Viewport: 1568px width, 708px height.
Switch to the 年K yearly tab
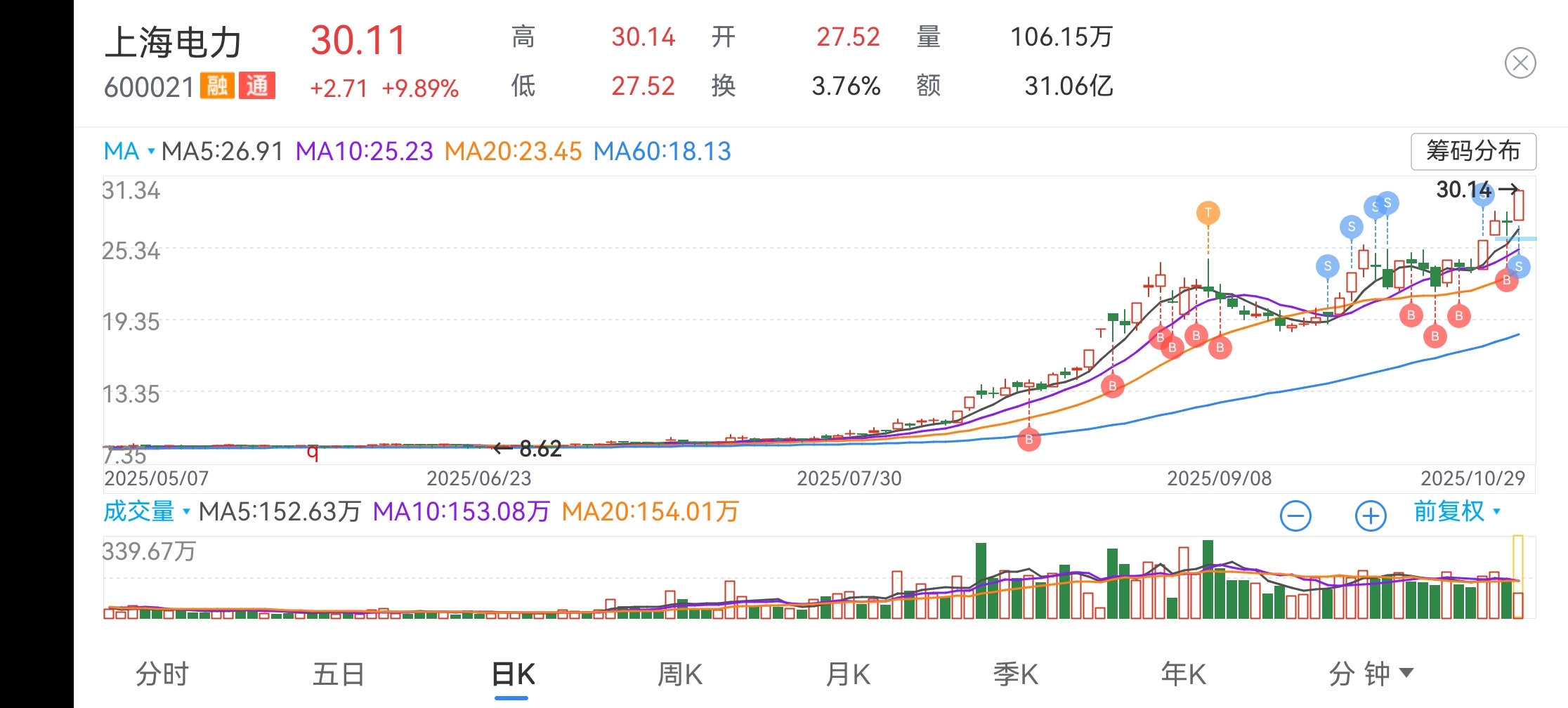(1183, 674)
